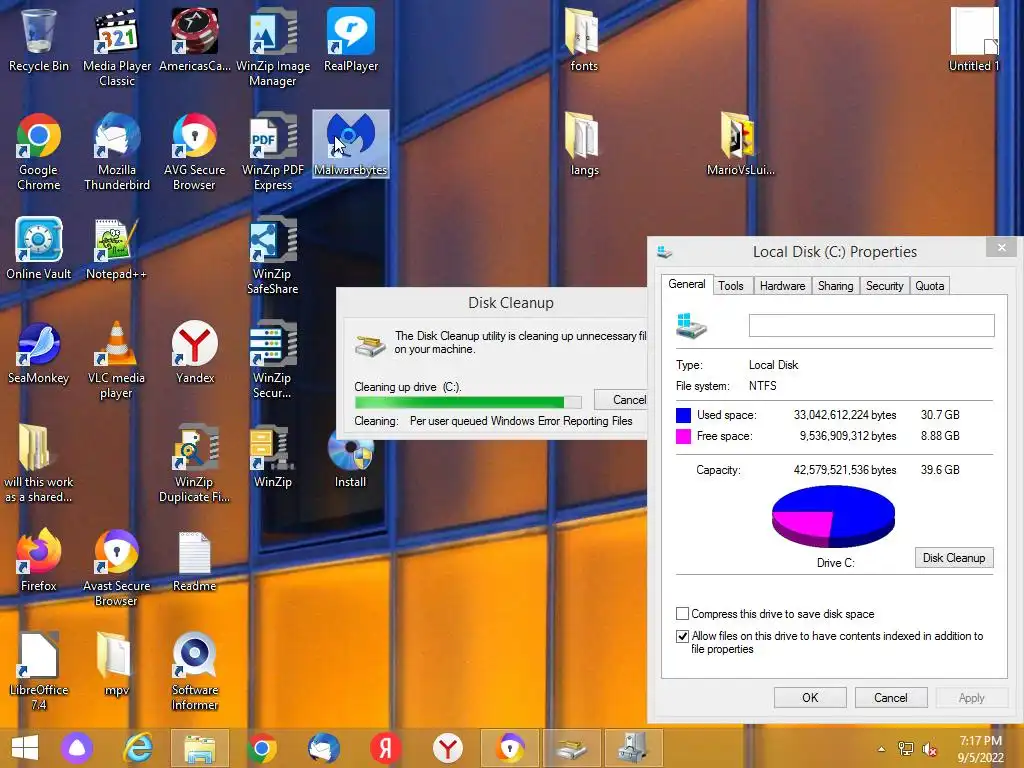Select the Google Chrome desktop shortcut
Viewport: 1024px width, 768px height.
click(x=39, y=152)
